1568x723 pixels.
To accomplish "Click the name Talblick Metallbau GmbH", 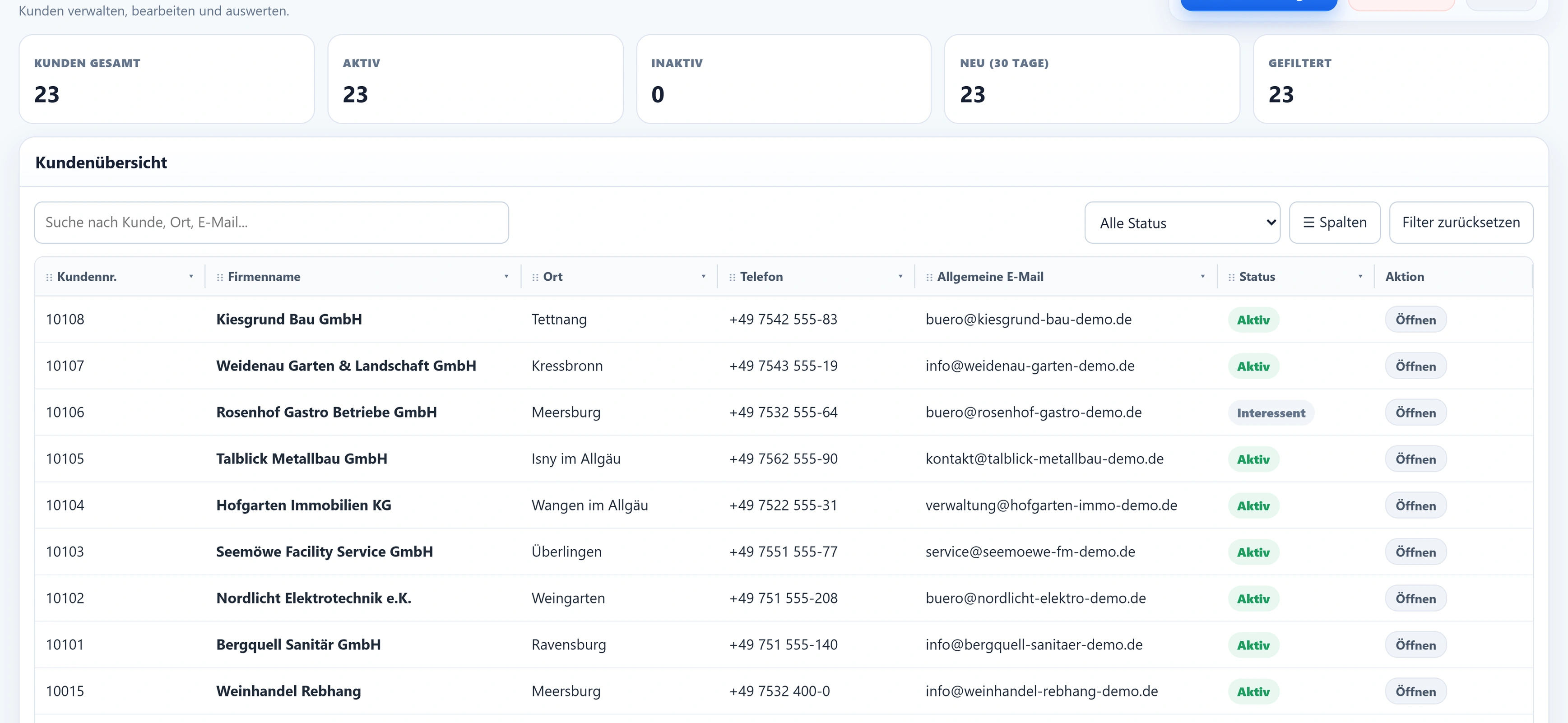I will [x=302, y=459].
